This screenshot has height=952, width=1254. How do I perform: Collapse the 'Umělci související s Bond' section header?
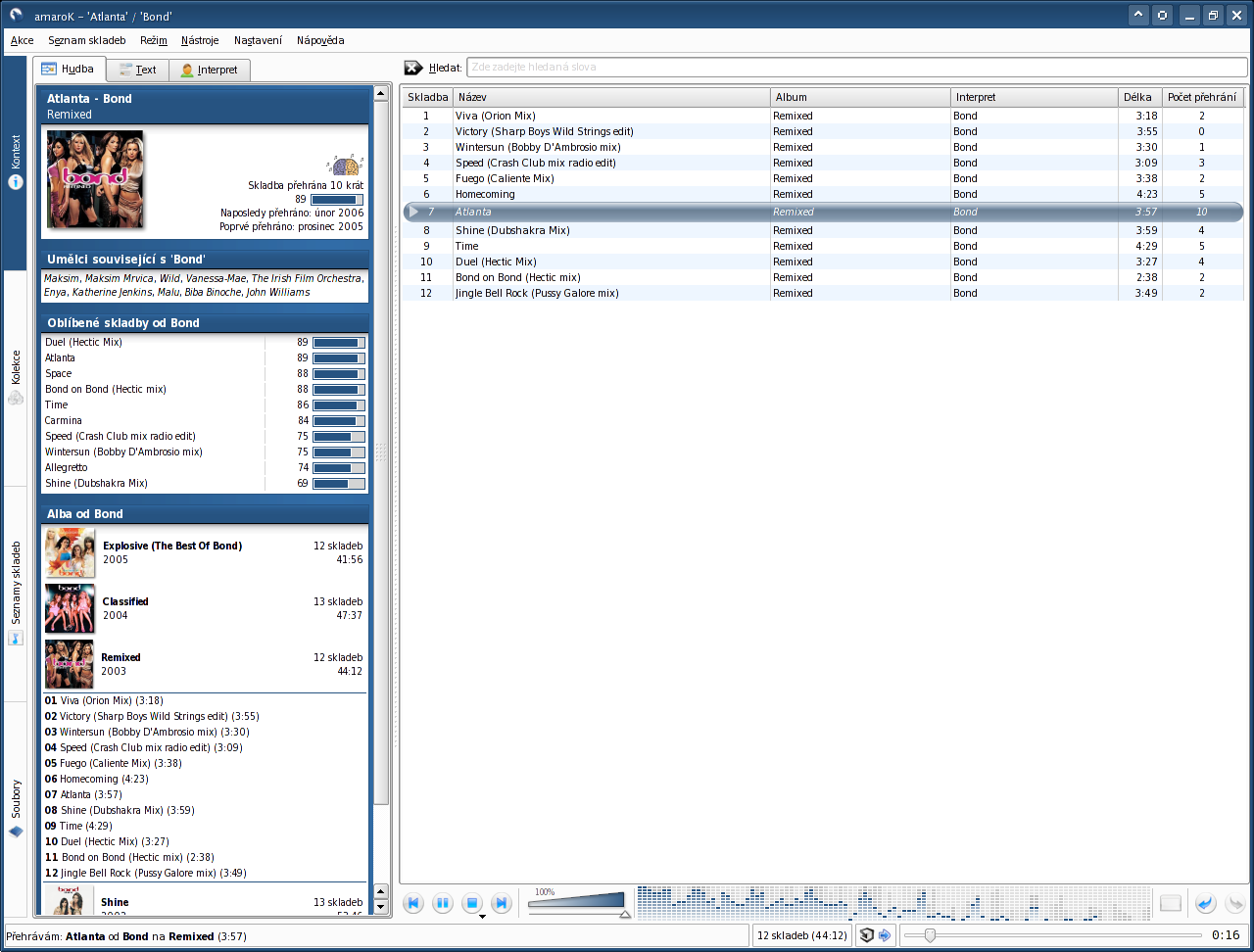click(x=205, y=260)
